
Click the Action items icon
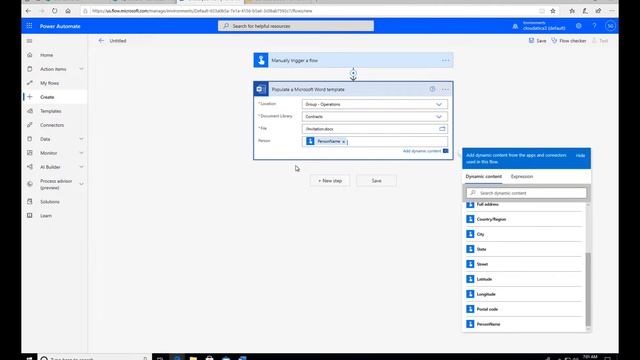[29, 69]
